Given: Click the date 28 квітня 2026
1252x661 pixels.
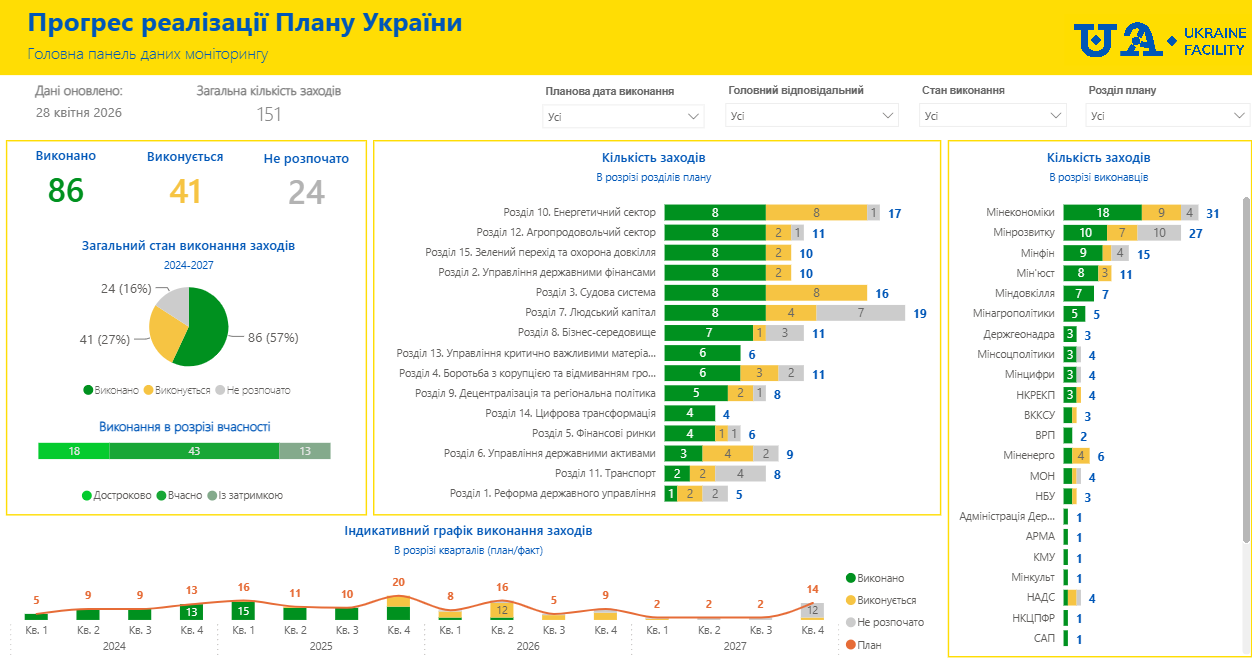Looking at the screenshot, I should click(x=79, y=112).
